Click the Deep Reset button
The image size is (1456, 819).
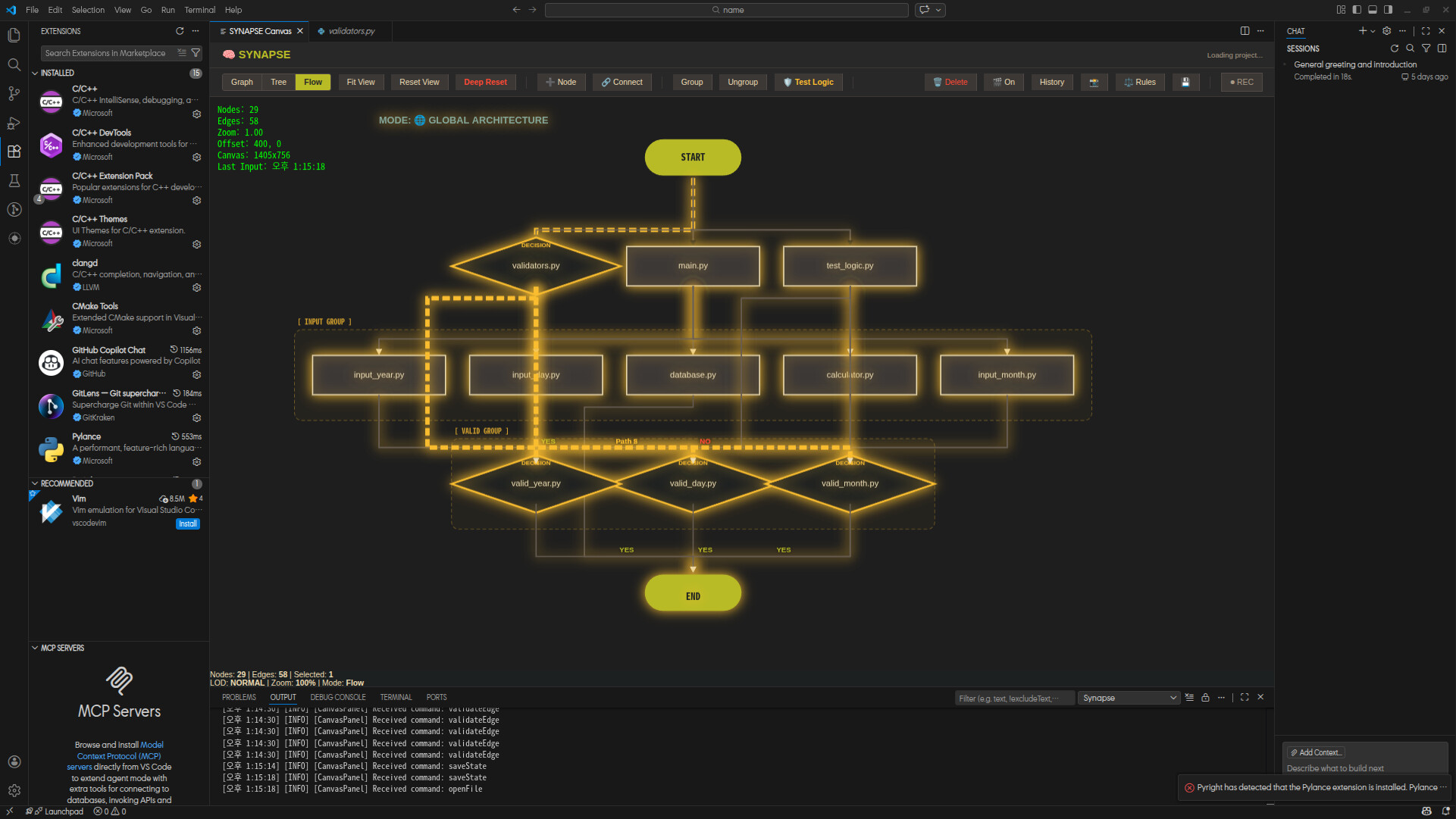(x=485, y=82)
